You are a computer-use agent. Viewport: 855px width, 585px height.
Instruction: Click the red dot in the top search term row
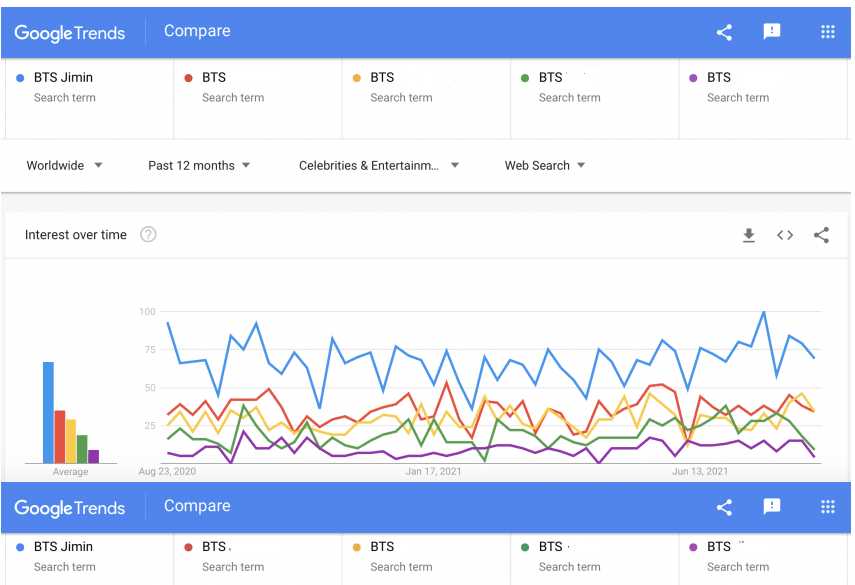(x=189, y=78)
